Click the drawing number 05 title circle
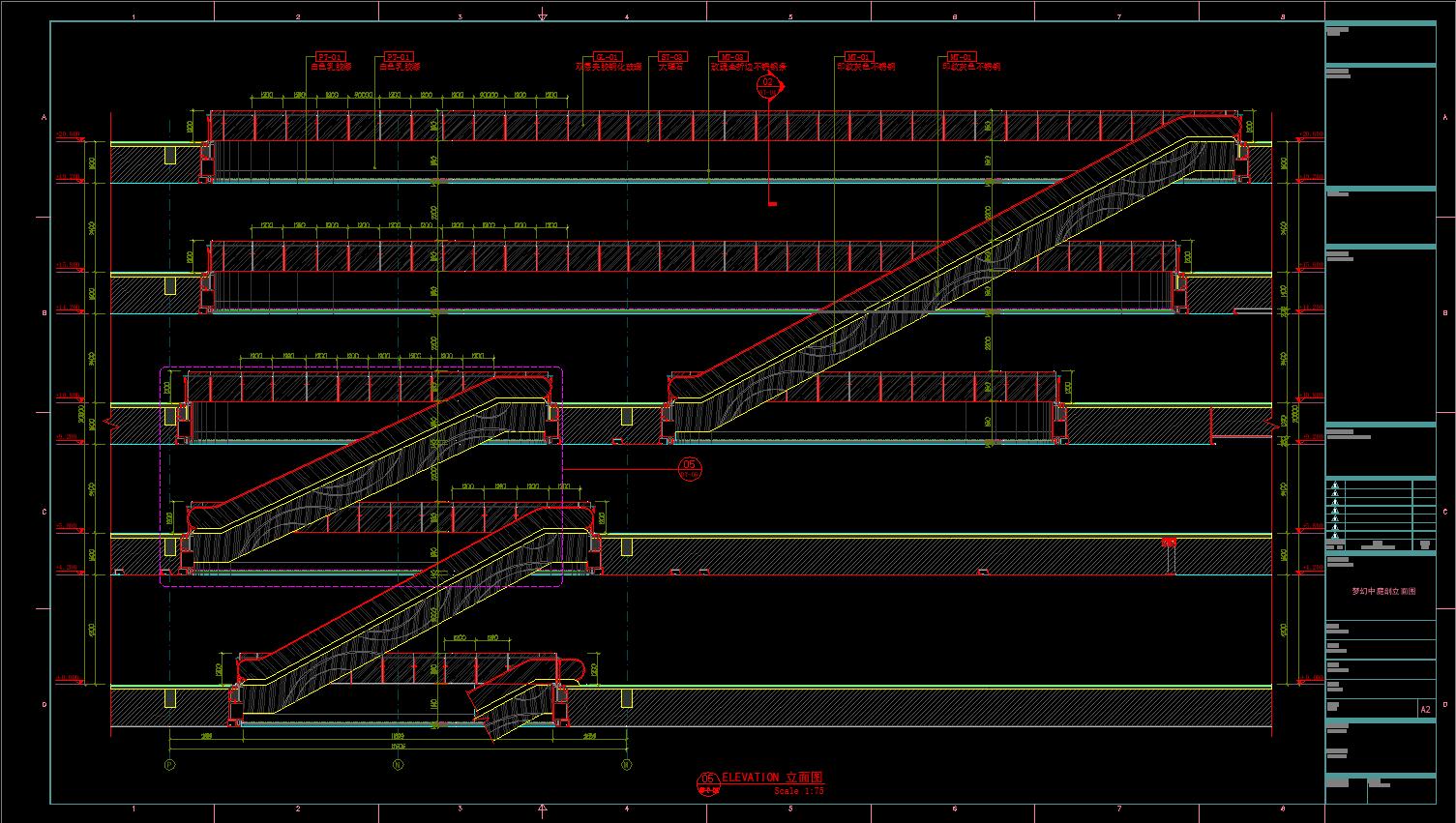 pyautogui.click(x=707, y=780)
